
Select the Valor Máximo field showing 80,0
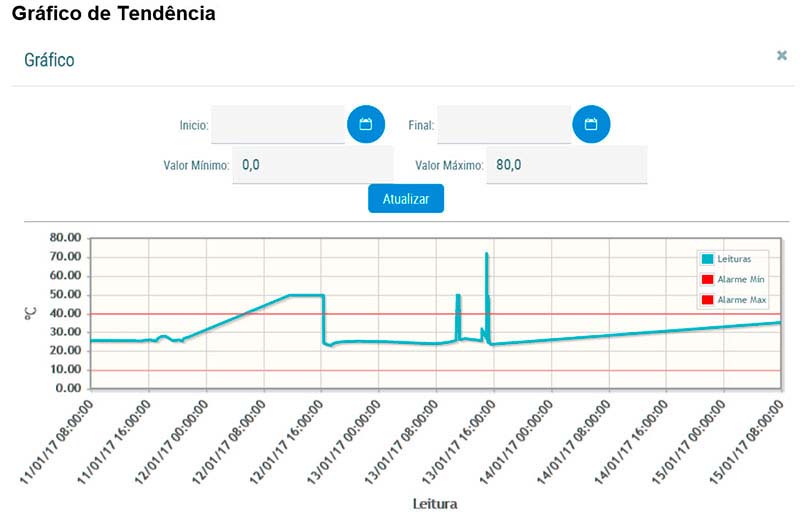[x=566, y=165]
